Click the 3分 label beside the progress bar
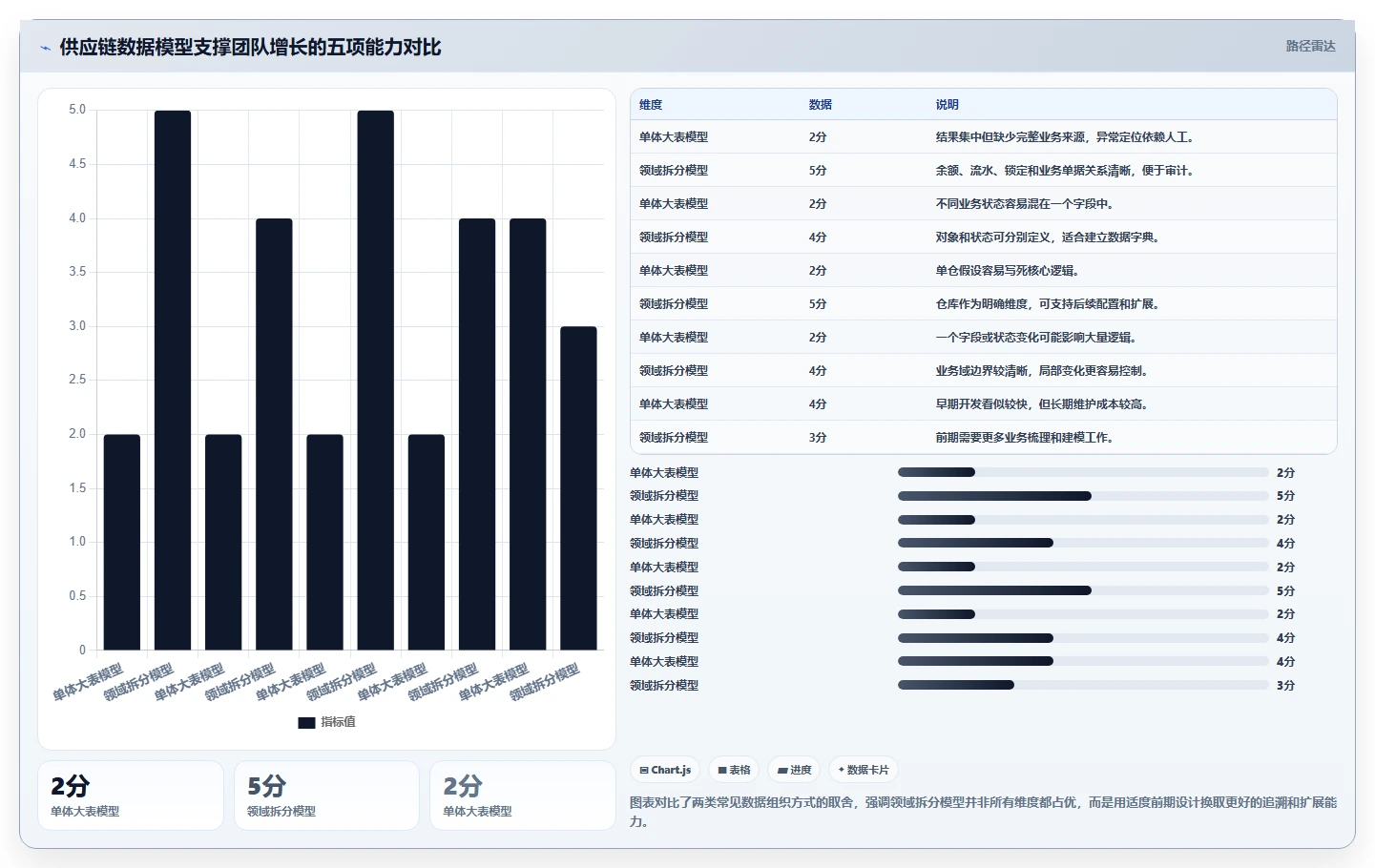This screenshot has width=1375, height=868. (1286, 686)
